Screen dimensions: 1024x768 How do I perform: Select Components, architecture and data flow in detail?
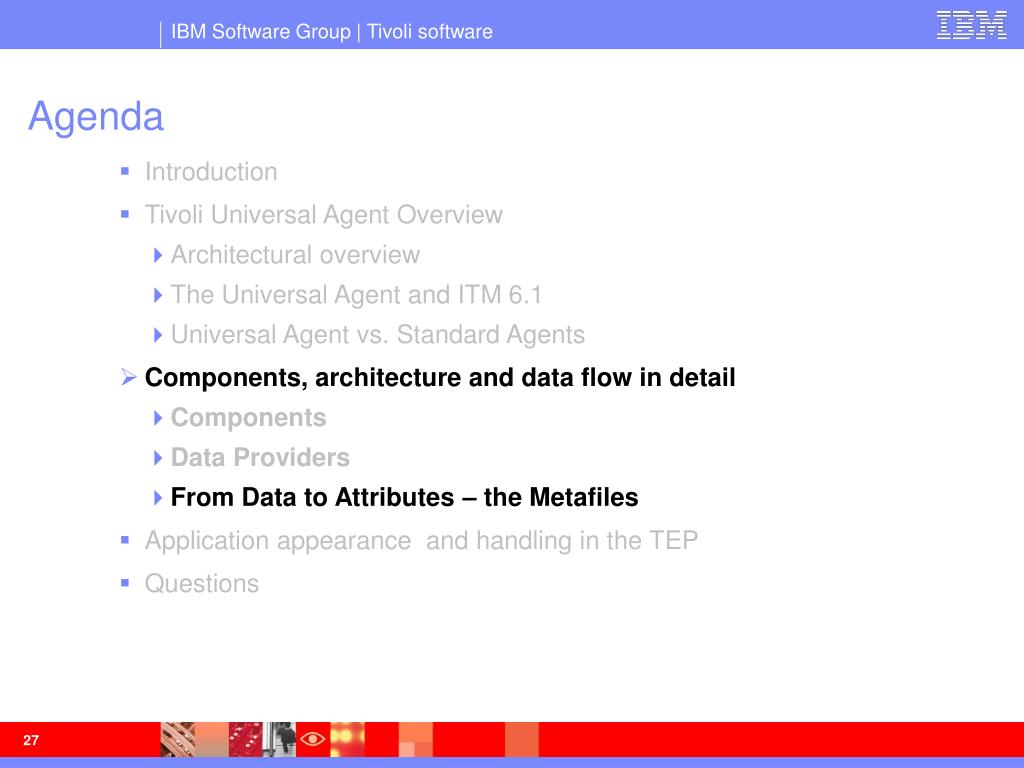440,377
